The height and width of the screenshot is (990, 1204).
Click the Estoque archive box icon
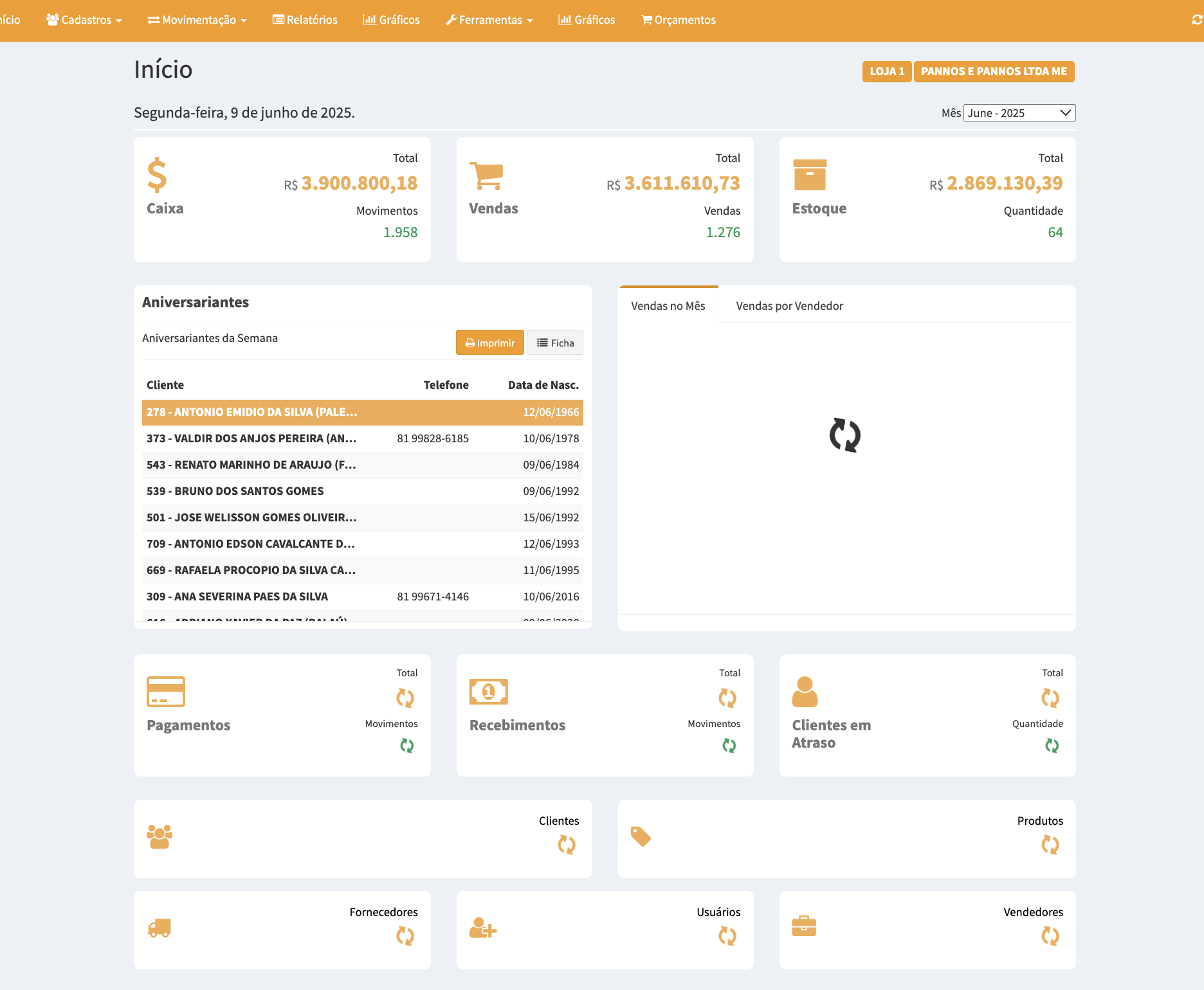[810, 175]
